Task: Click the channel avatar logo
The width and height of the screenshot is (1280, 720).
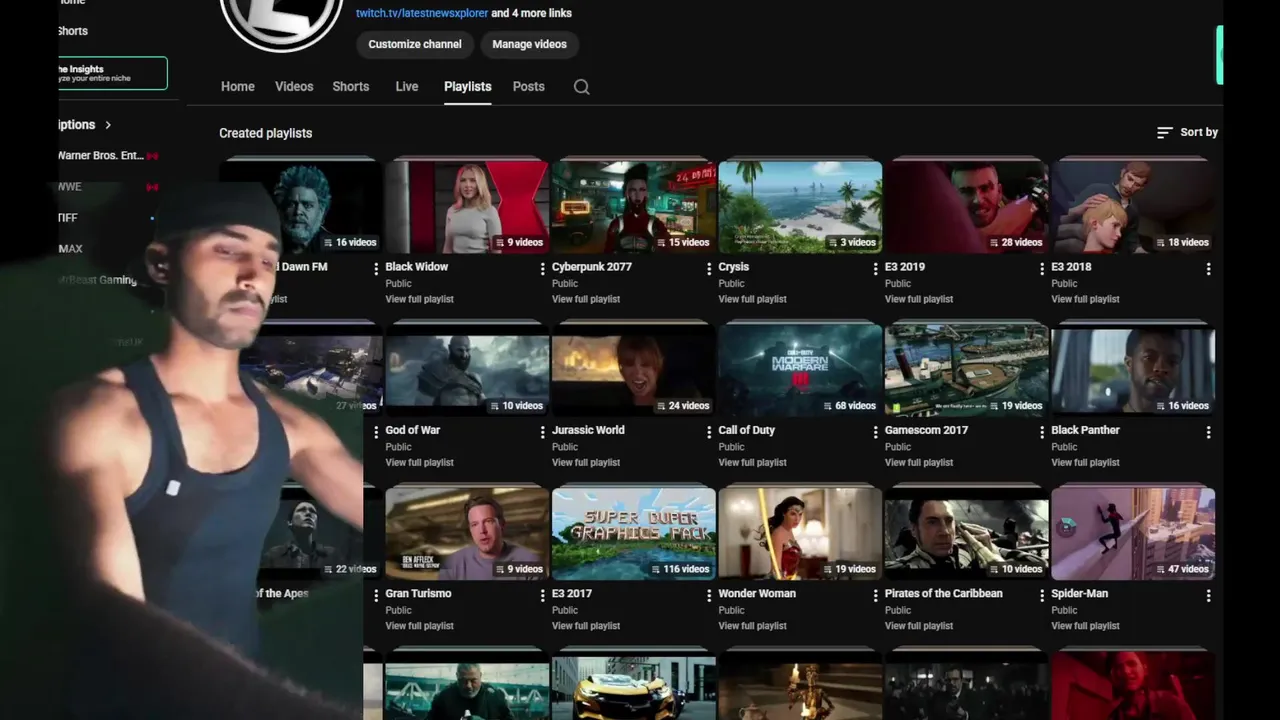Action: point(281,20)
